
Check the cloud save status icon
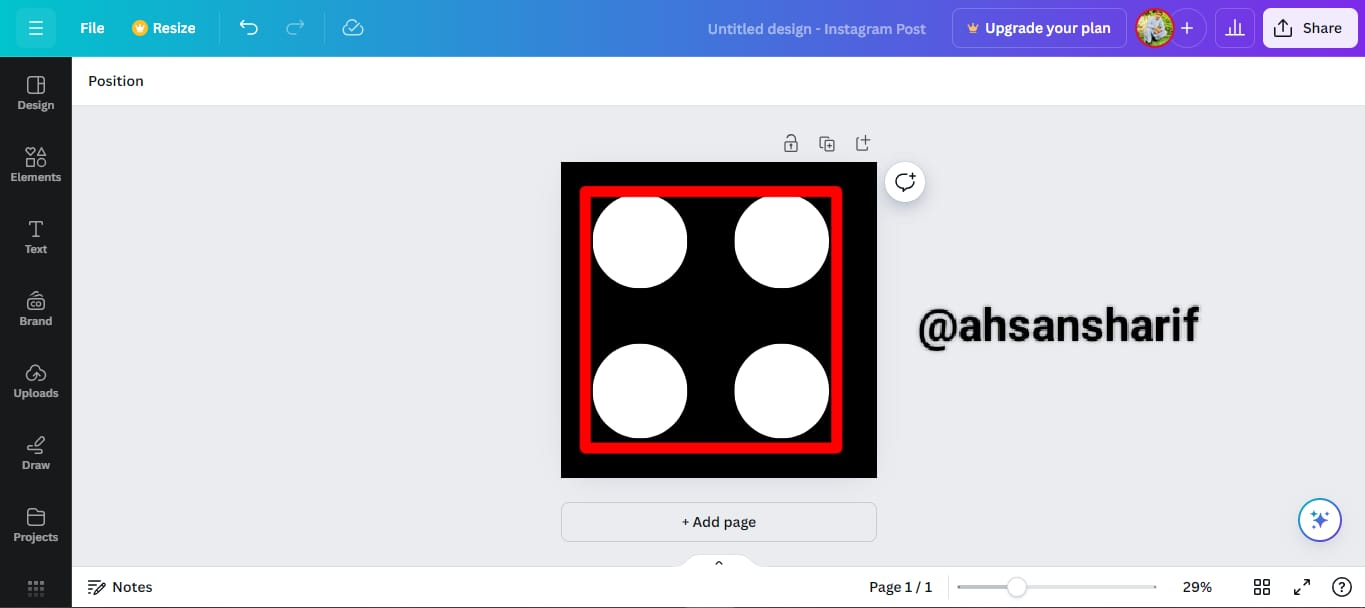point(352,28)
